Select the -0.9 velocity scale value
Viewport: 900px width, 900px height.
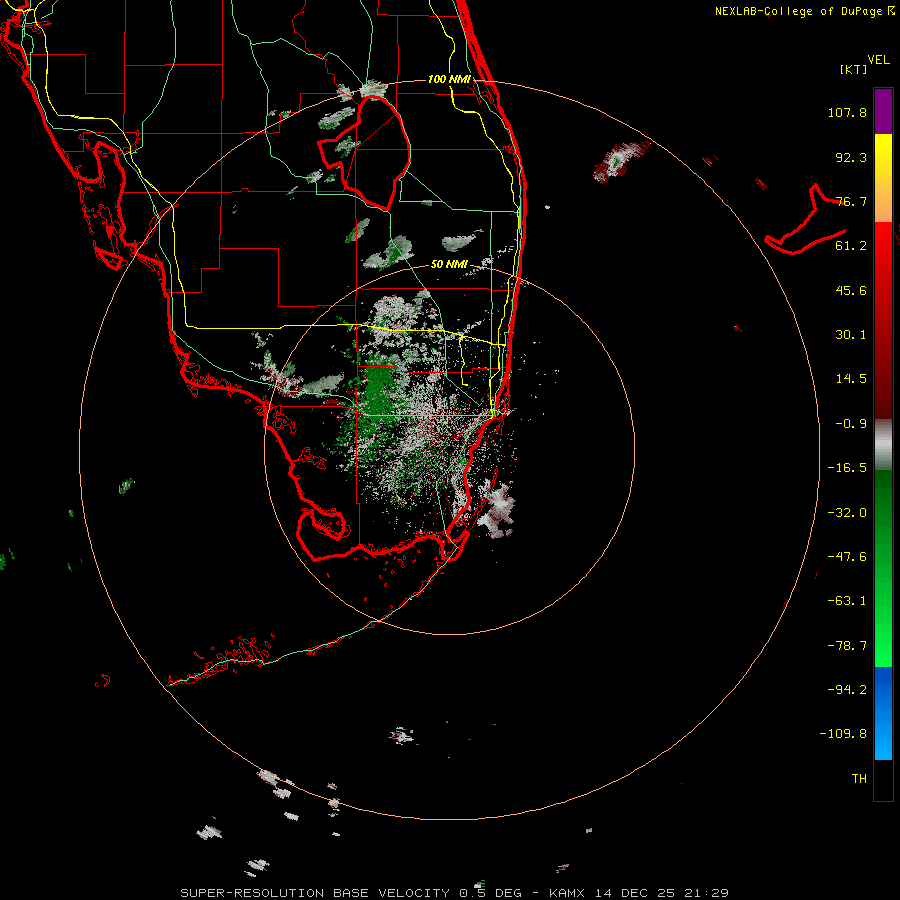pyautogui.click(x=851, y=424)
